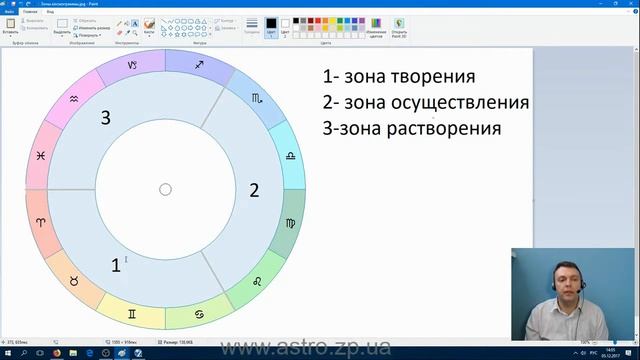Click the small center circle of wheel

(x=165, y=189)
